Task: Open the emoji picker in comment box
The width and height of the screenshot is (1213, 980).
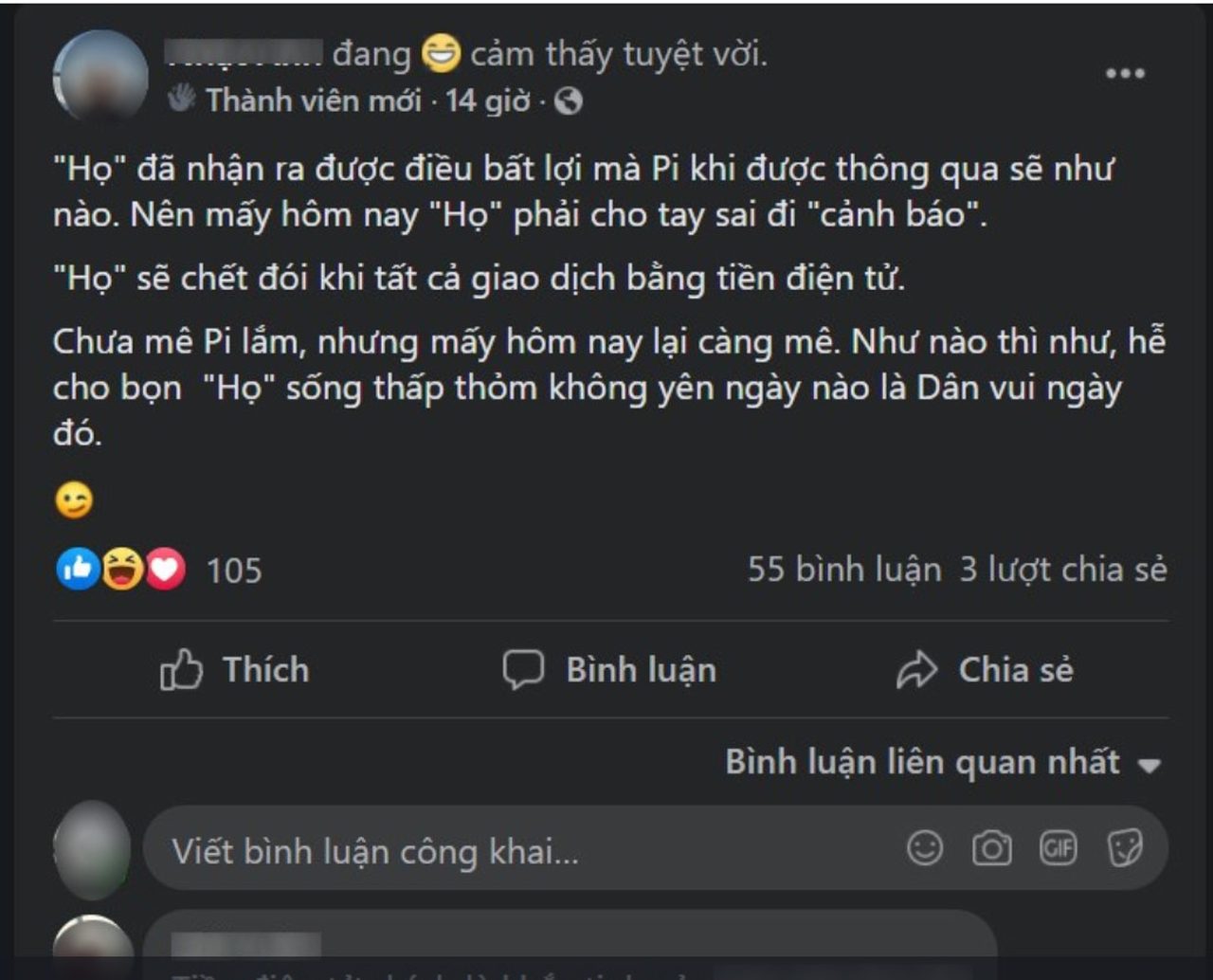Action: (x=925, y=848)
